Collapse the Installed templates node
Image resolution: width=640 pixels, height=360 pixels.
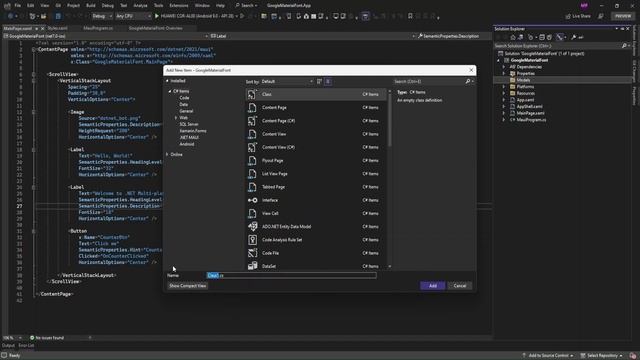coord(167,81)
